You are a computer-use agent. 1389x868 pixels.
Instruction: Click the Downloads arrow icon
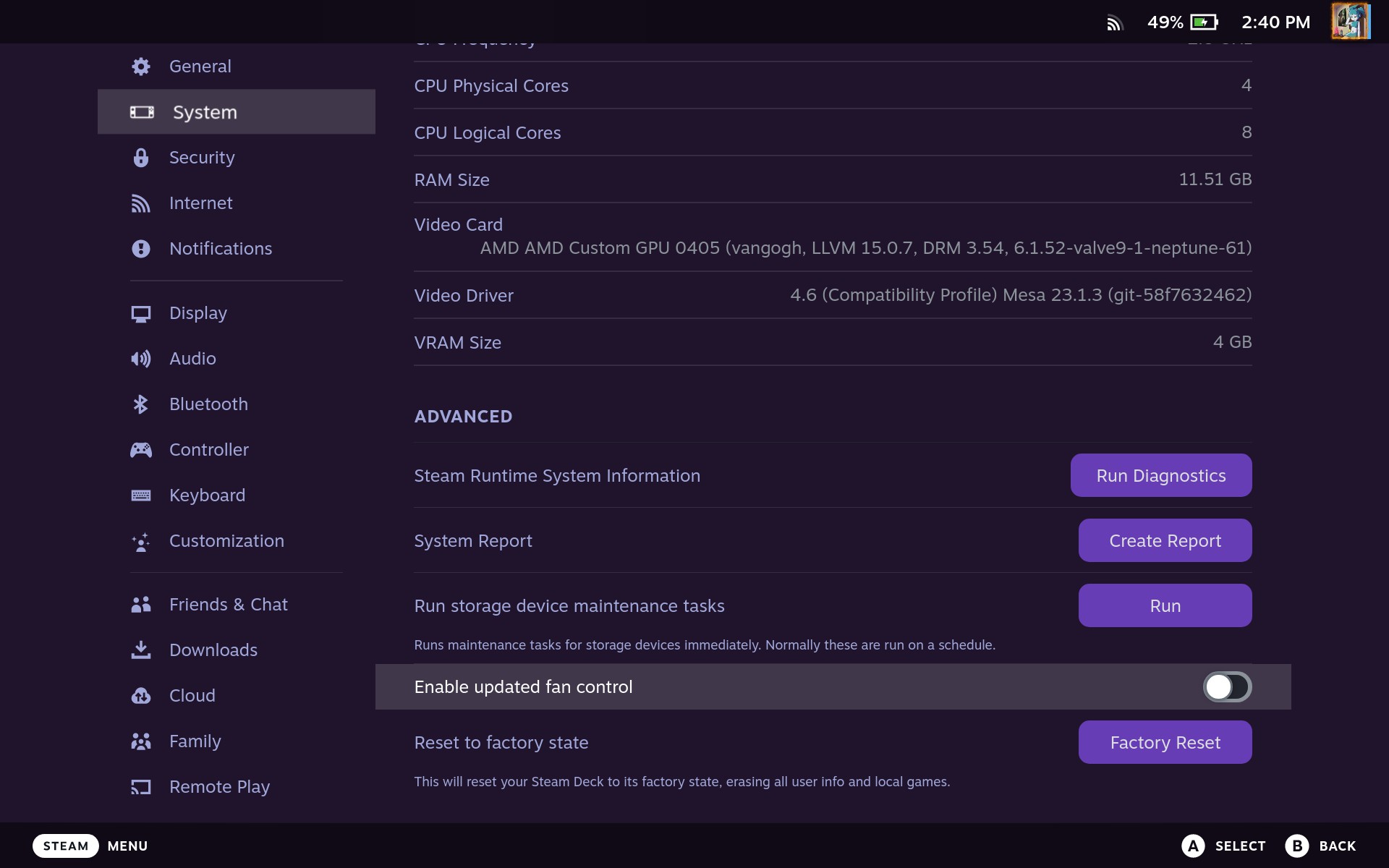[141, 650]
